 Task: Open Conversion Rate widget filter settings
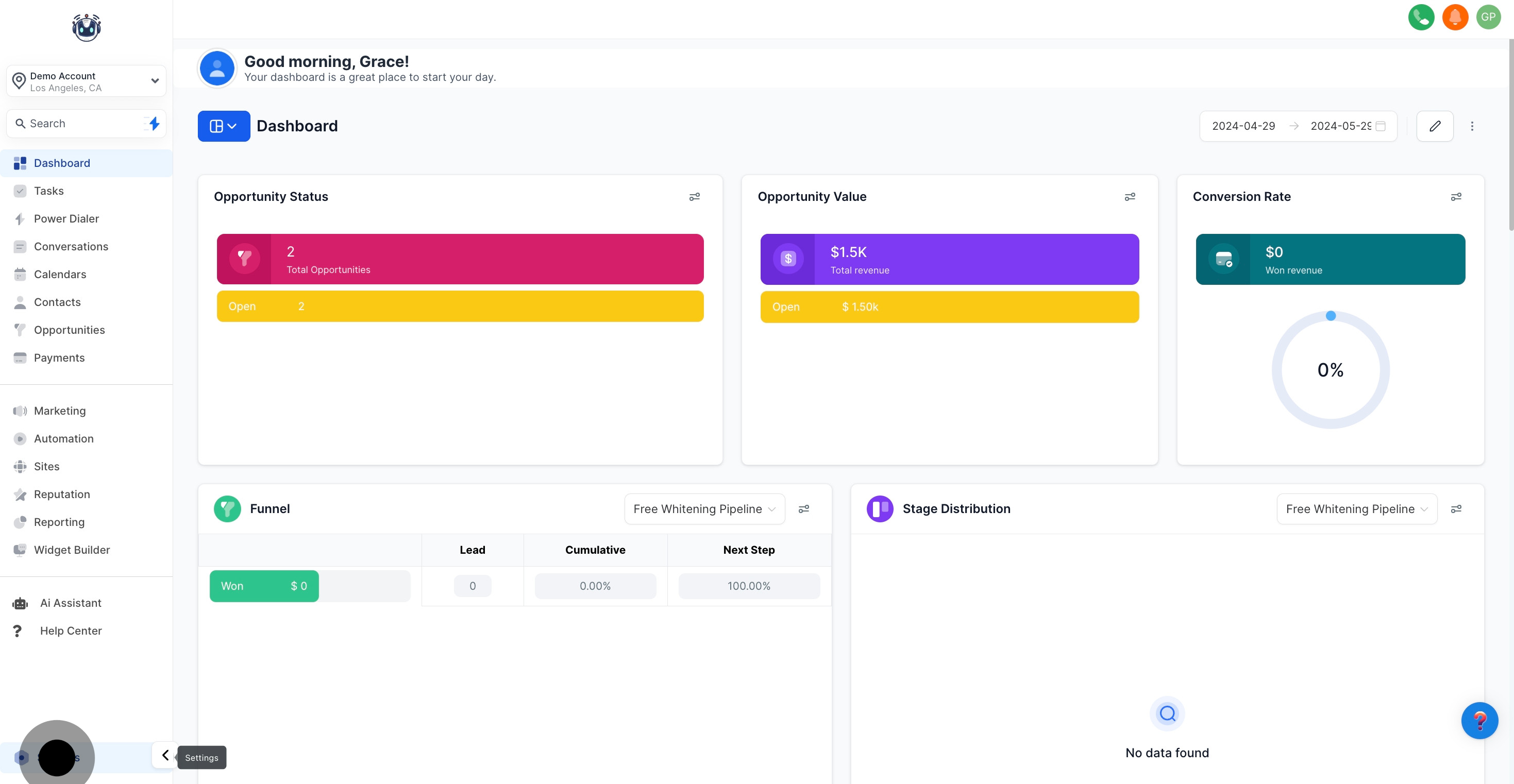pyautogui.click(x=1456, y=197)
